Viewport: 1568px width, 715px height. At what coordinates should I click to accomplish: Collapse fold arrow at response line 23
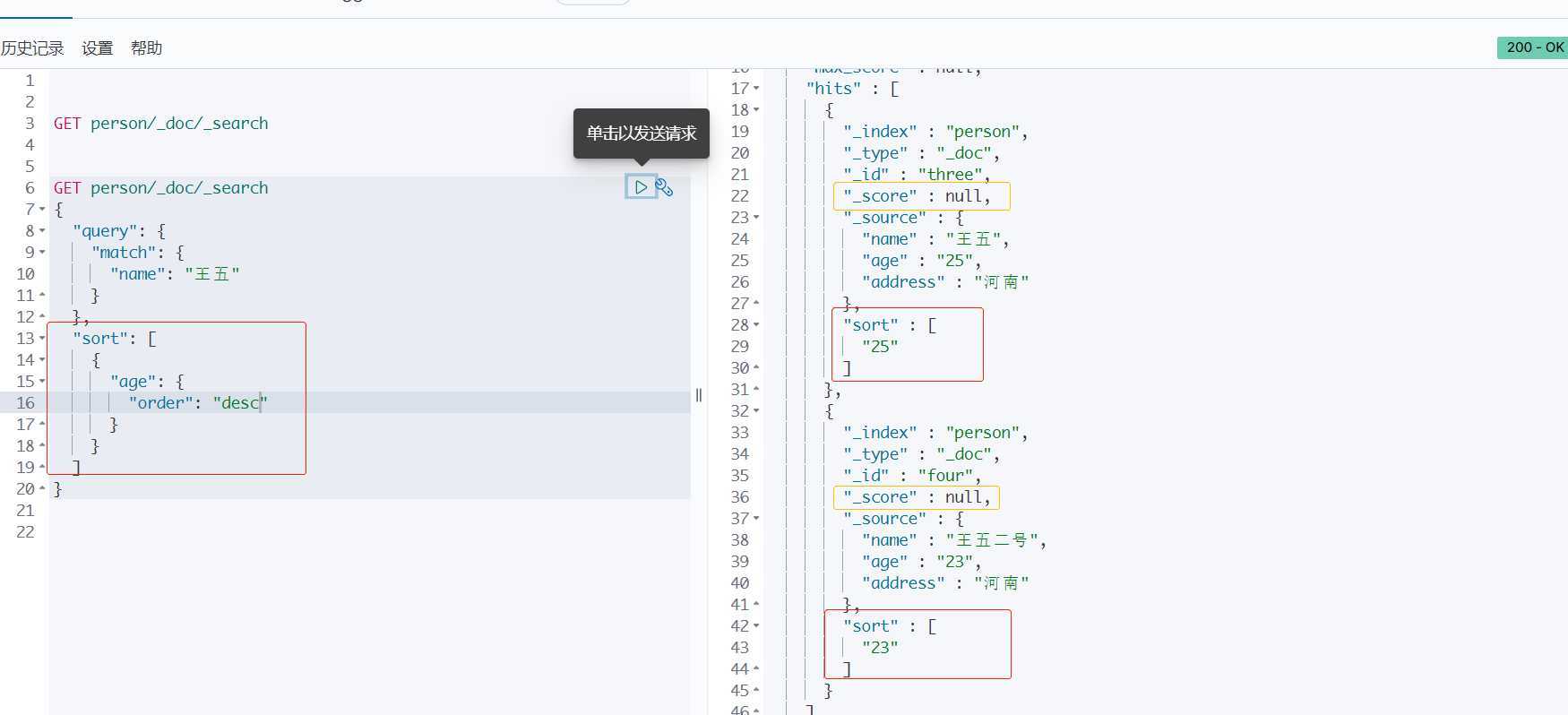(x=756, y=218)
